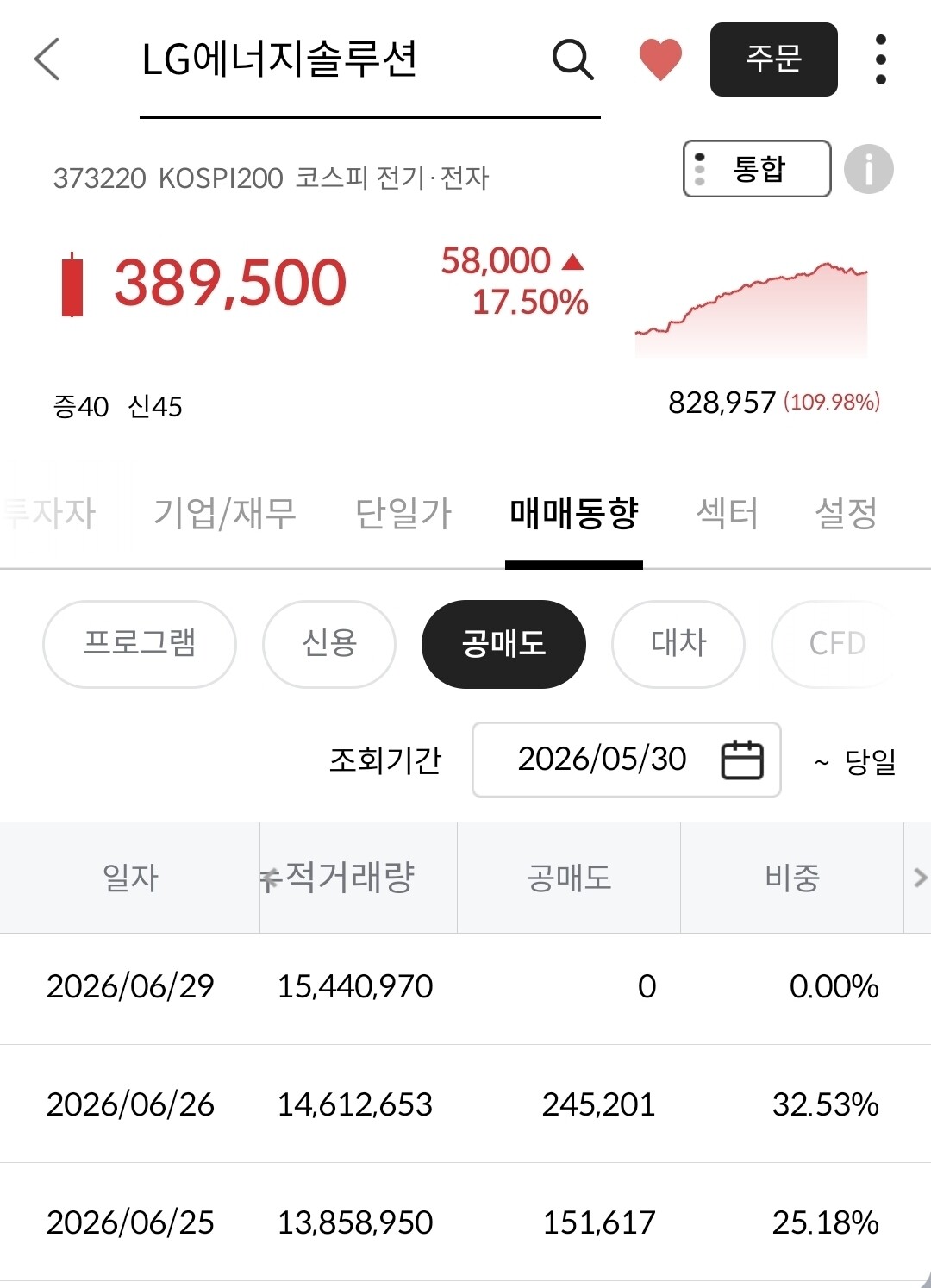Image resolution: width=931 pixels, height=1288 pixels.
Task: Open the calendar date picker icon
Action: [742, 760]
